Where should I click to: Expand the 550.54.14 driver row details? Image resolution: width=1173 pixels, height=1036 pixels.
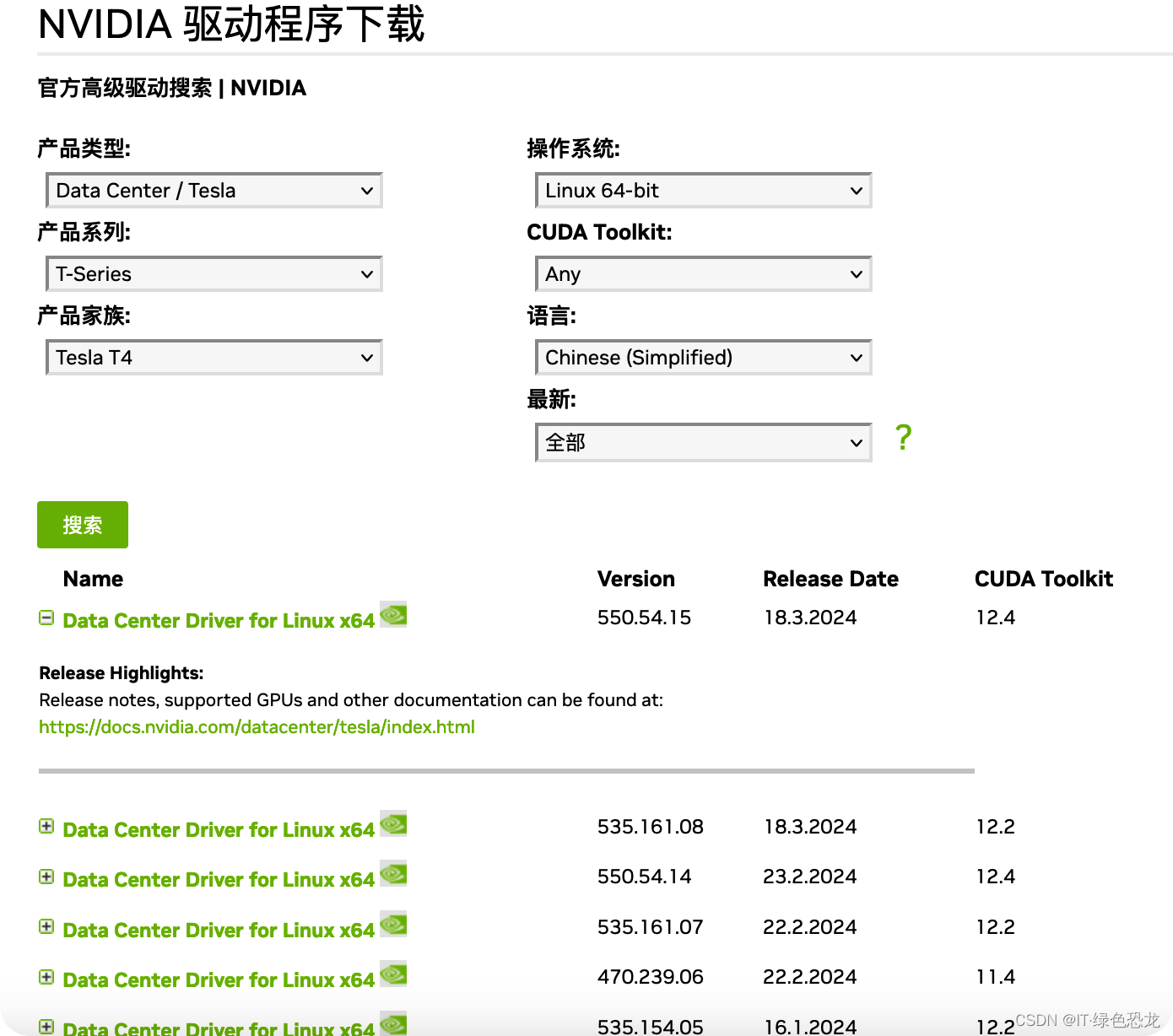[x=46, y=877]
